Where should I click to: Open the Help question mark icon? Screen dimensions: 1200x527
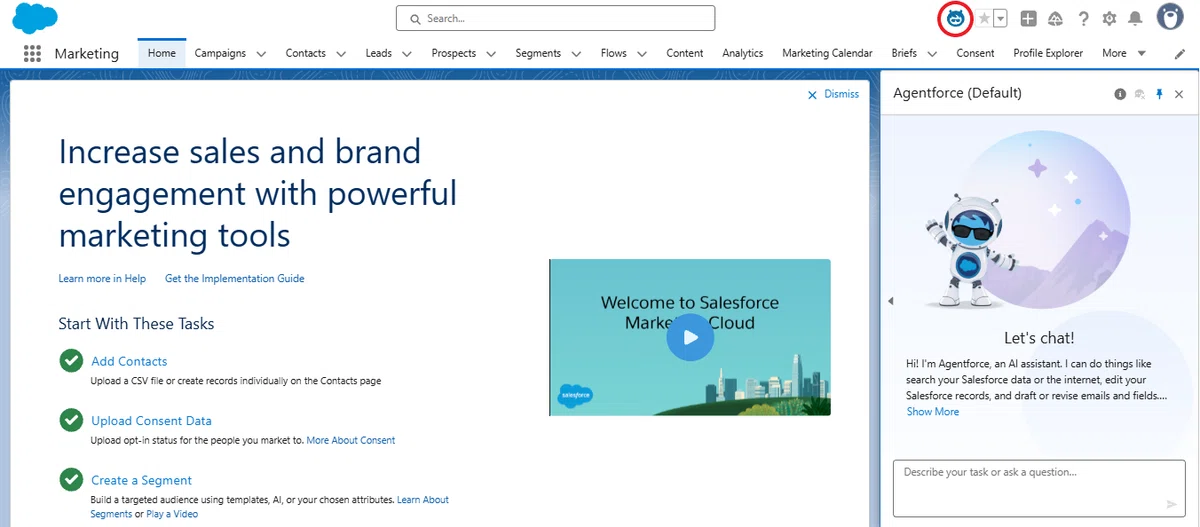[x=1083, y=19]
